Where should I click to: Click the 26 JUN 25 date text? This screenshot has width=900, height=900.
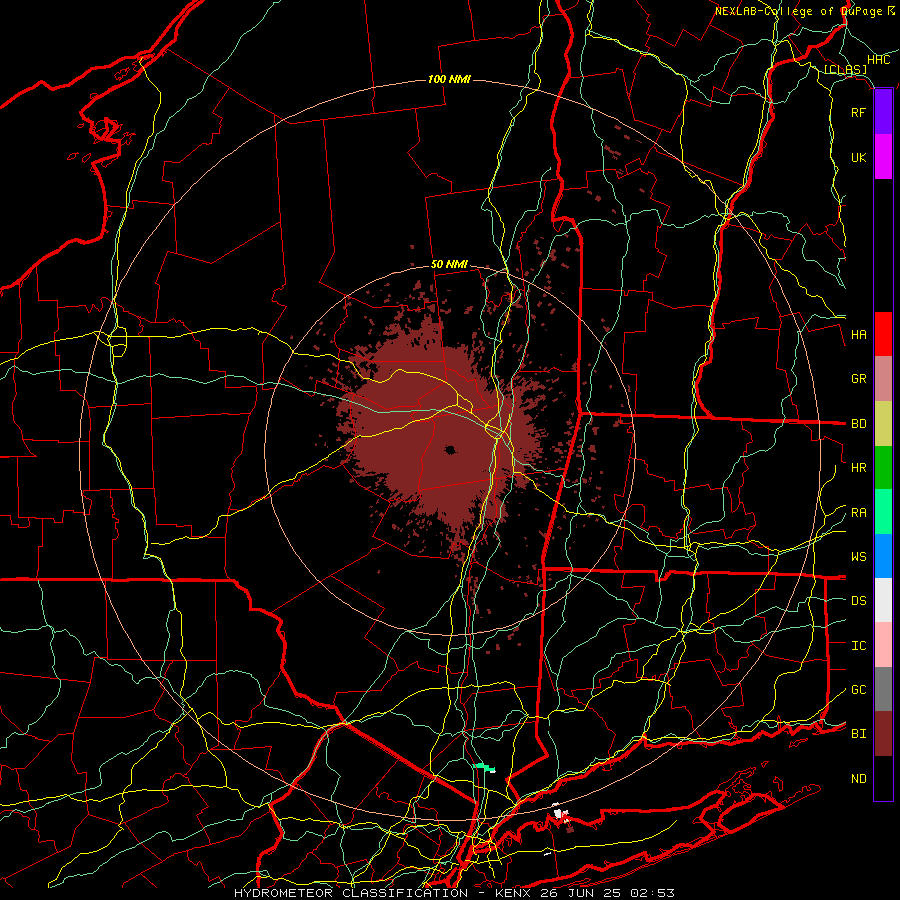(581, 893)
